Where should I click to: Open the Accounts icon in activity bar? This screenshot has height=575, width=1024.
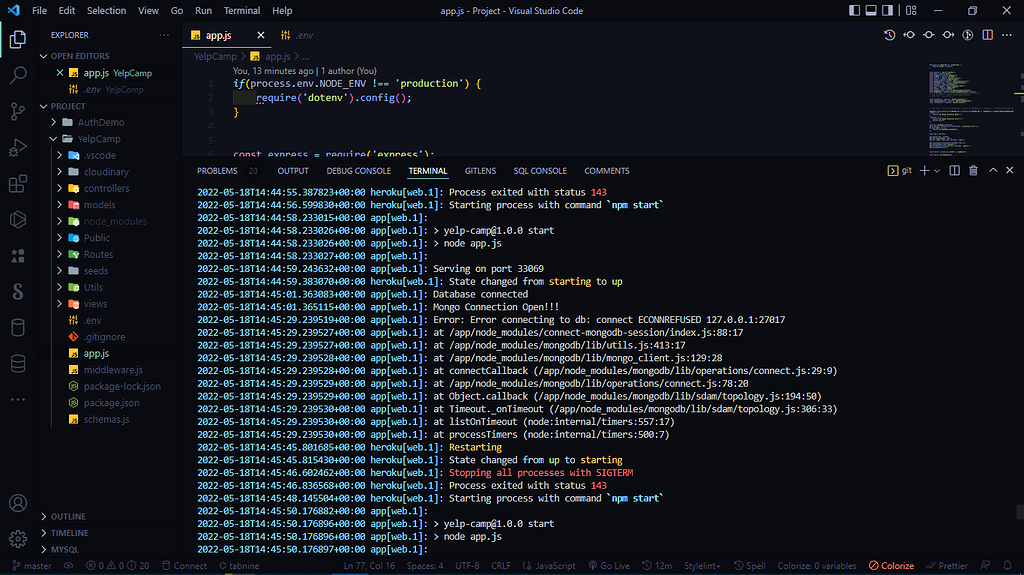[x=17, y=503]
